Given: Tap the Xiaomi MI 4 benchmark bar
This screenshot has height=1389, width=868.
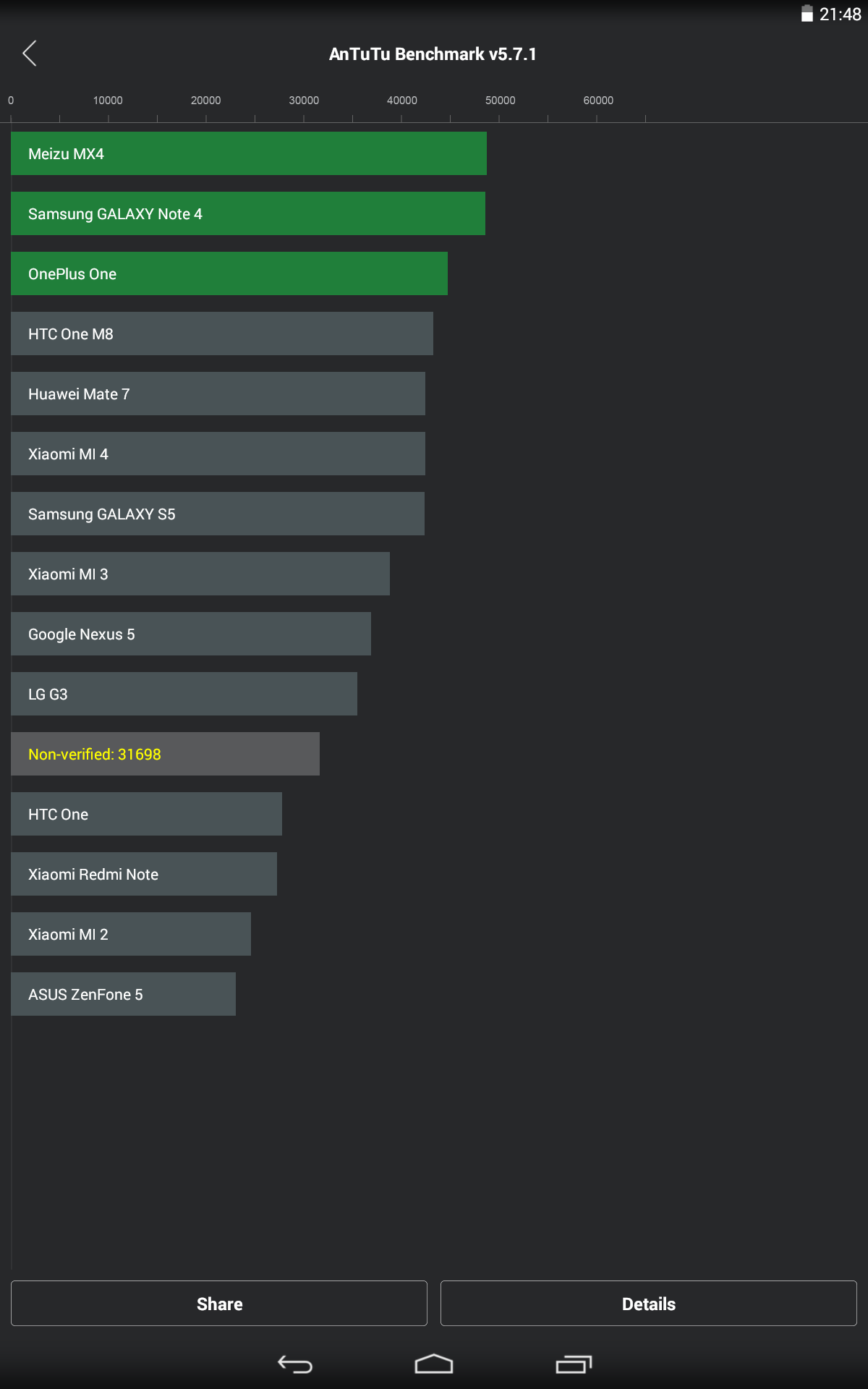Looking at the screenshot, I should [217, 454].
